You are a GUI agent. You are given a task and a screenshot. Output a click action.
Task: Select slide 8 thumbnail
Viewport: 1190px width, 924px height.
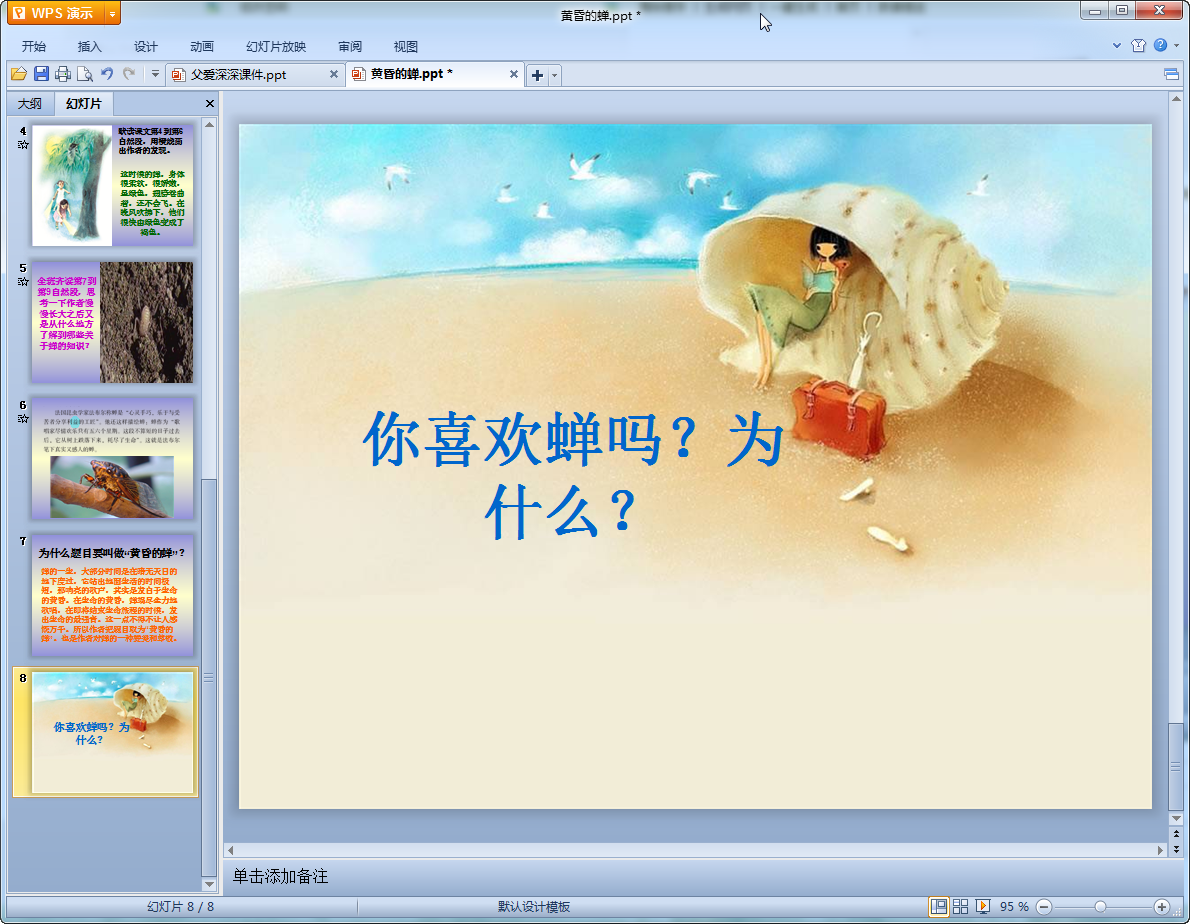point(112,732)
